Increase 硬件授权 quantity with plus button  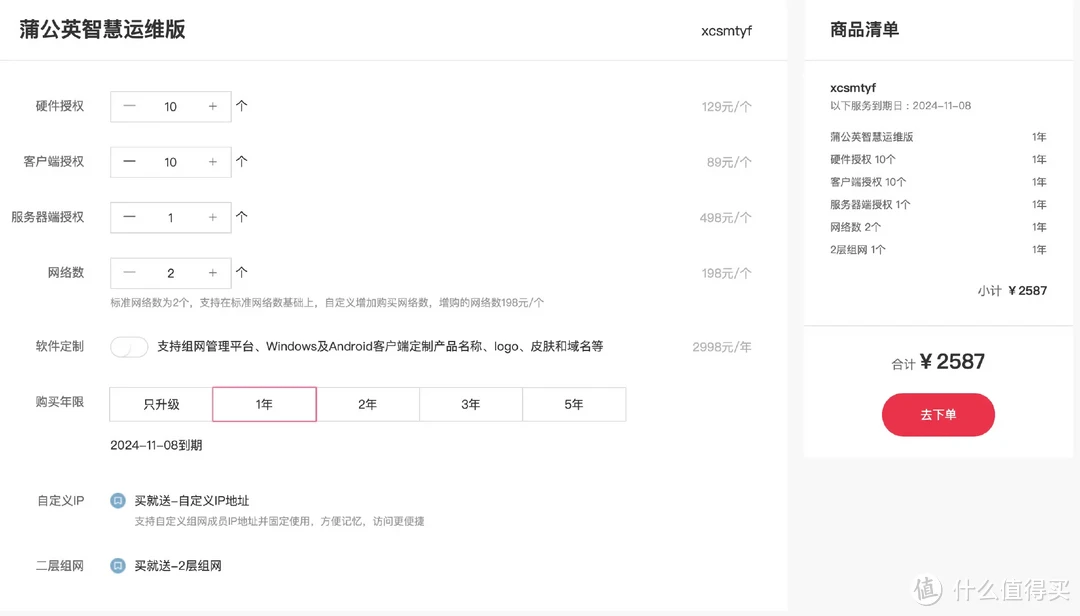(x=212, y=106)
